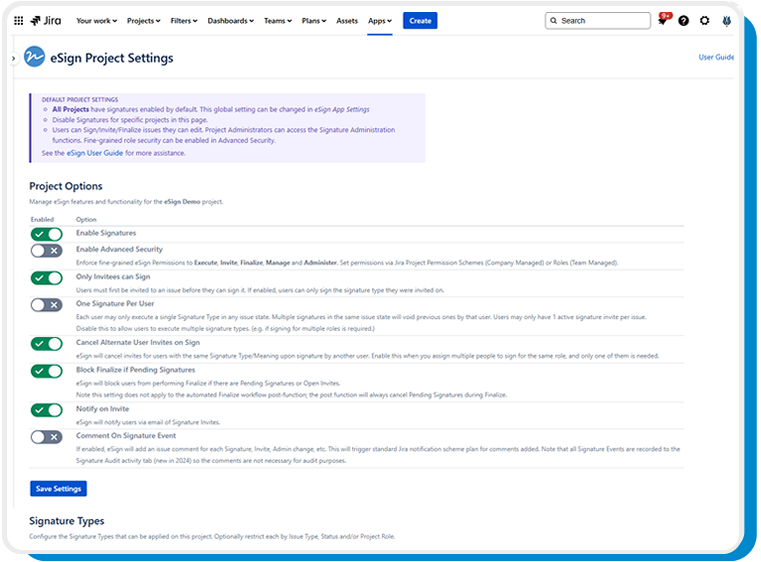Click the 'Notify on Invite' label
Viewport: 761px width, 562px height.
pos(102,409)
